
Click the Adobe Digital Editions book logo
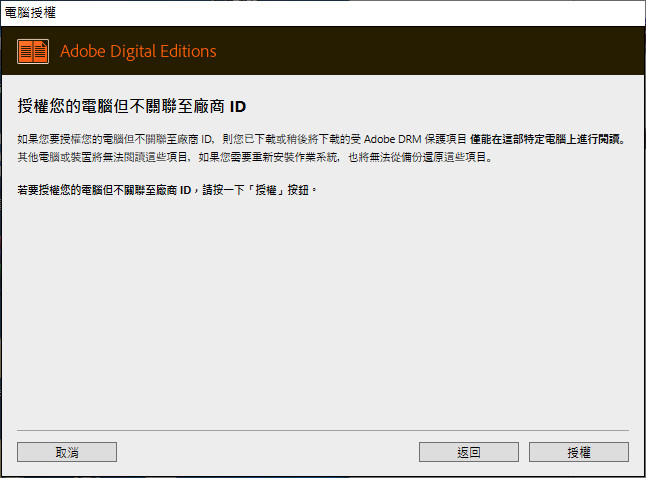33,51
